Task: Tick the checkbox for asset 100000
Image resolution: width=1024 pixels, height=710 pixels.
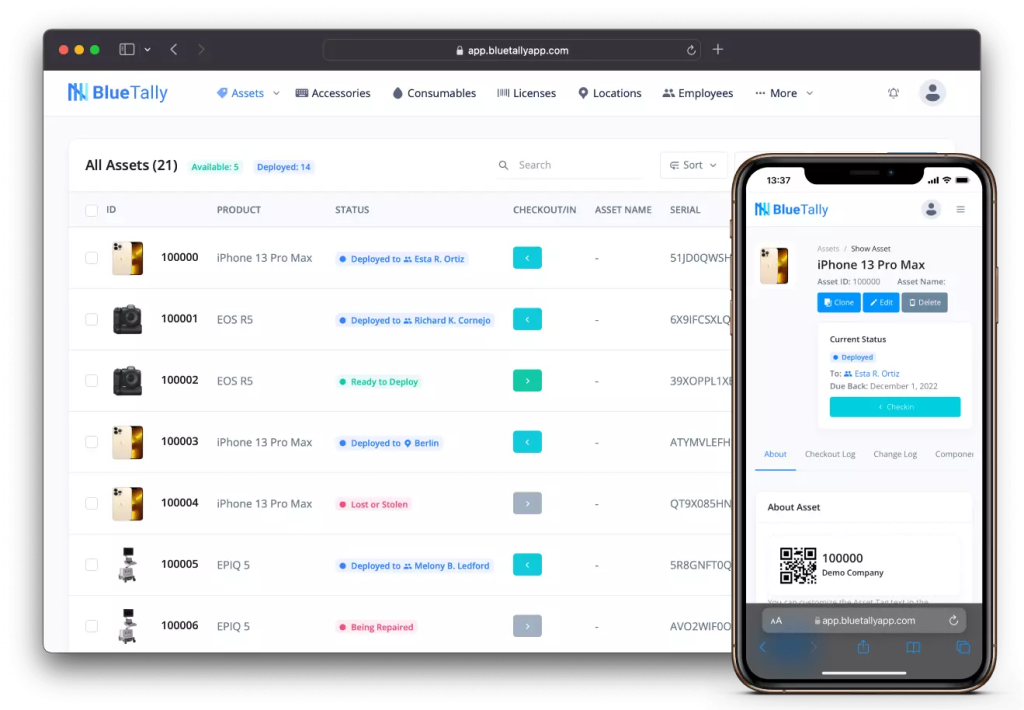Action: (91, 258)
